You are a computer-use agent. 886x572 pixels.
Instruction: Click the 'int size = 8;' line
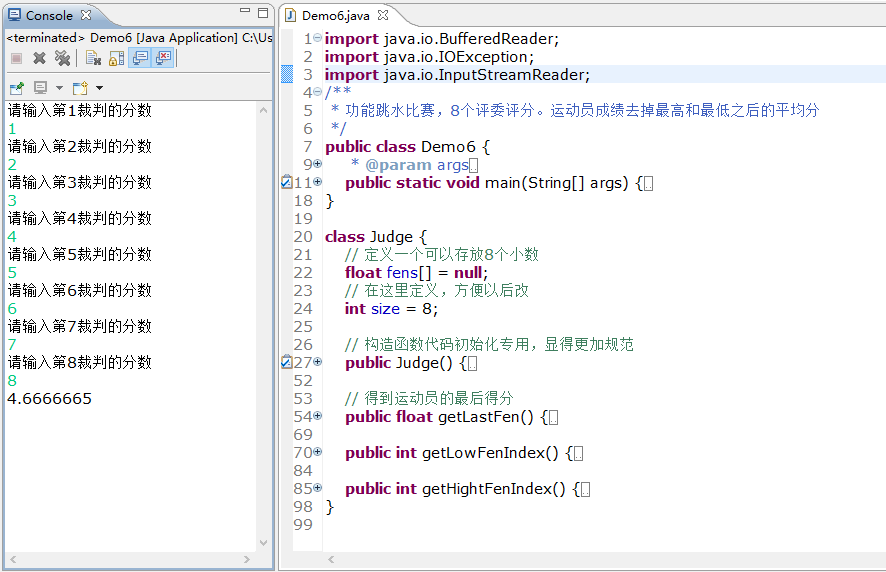click(392, 309)
